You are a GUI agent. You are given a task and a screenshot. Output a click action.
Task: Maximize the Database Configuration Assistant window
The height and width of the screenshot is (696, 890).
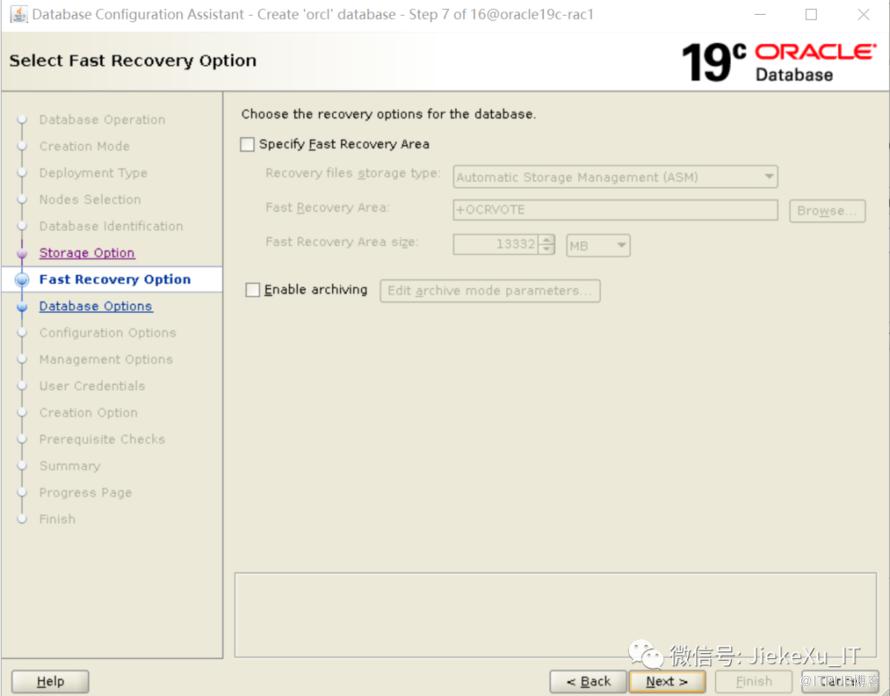pyautogui.click(x=811, y=14)
